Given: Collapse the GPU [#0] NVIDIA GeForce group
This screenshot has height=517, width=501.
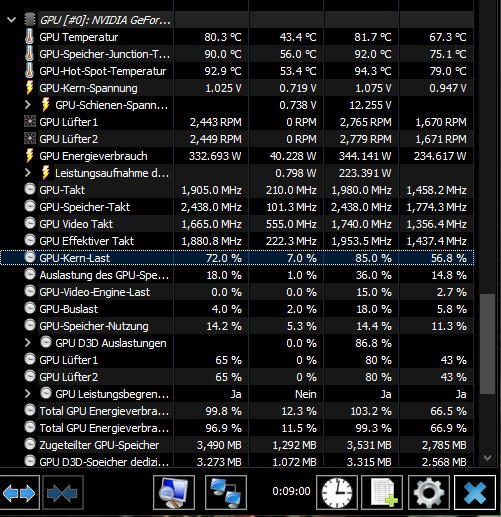Looking at the screenshot, I should tap(11, 20).
